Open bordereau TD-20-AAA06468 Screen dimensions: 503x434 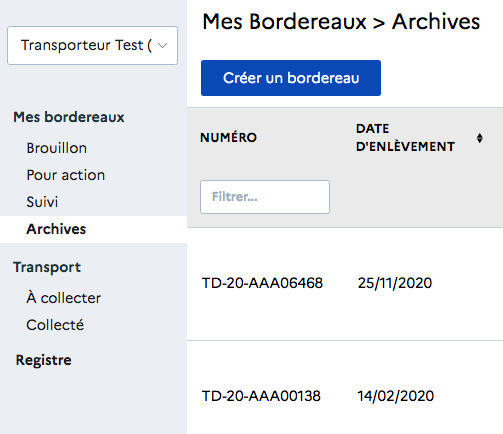pyautogui.click(x=262, y=283)
